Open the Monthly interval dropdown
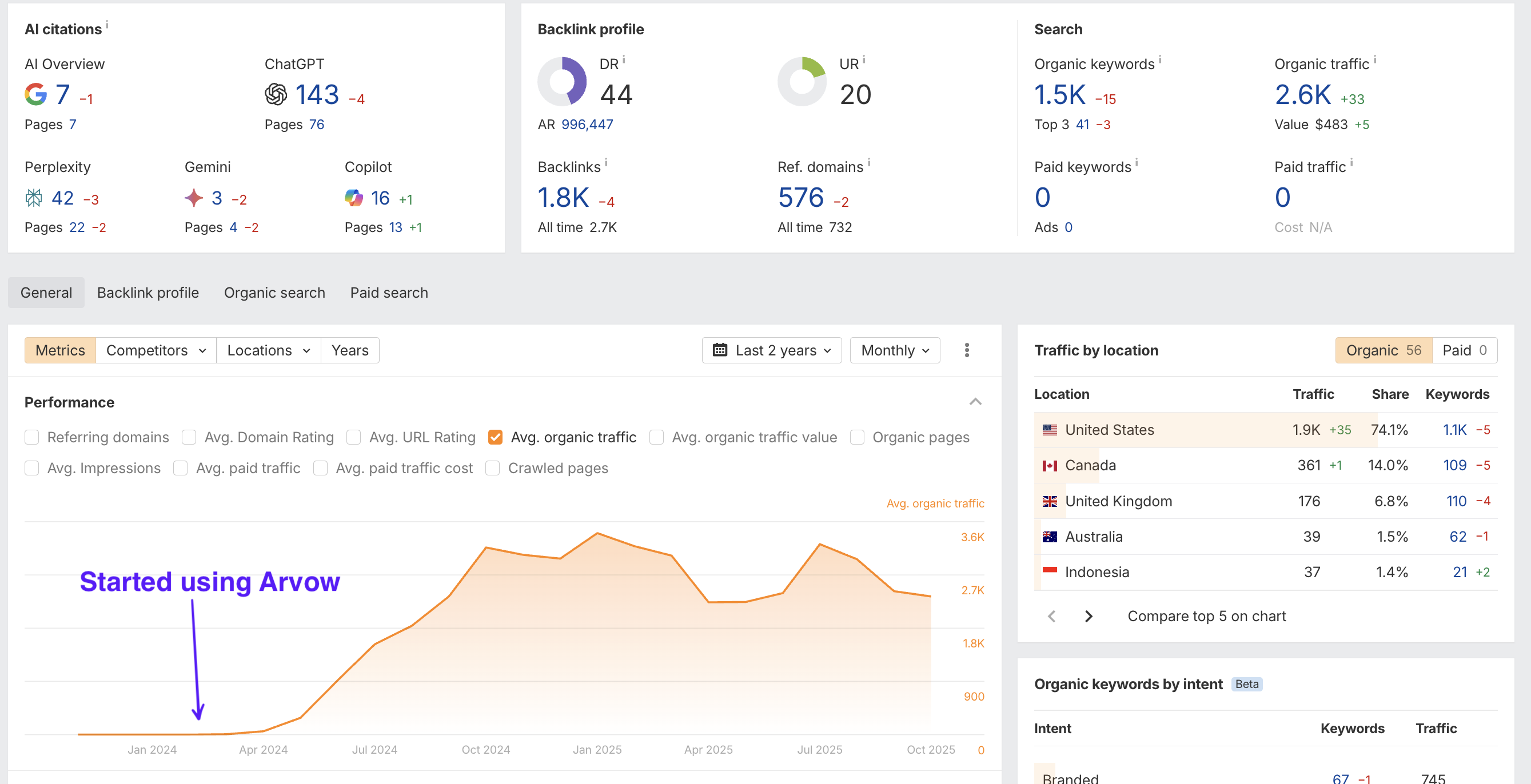This screenshot has height=784, width=1531. point(895,350)
